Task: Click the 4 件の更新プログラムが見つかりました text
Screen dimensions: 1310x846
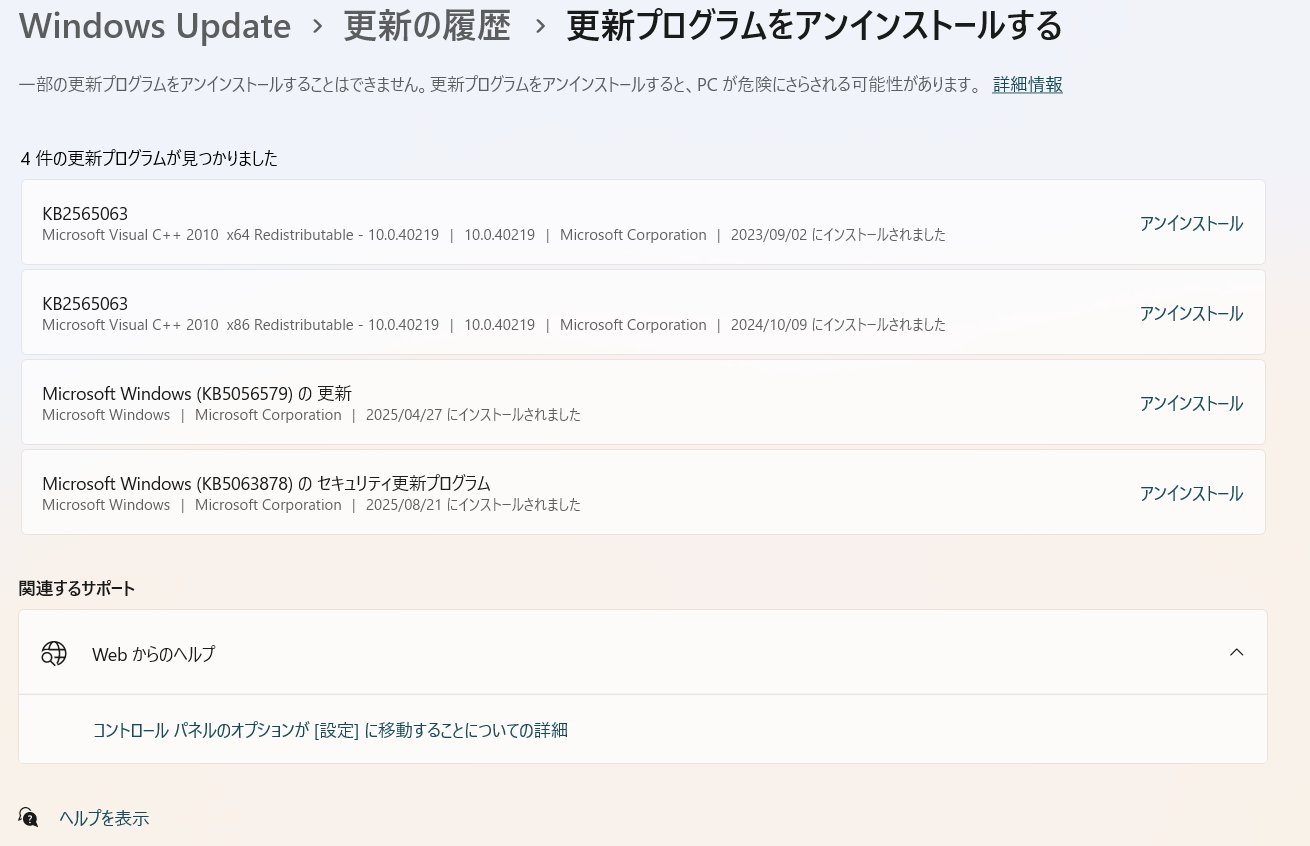Action: tap(149, 158)
